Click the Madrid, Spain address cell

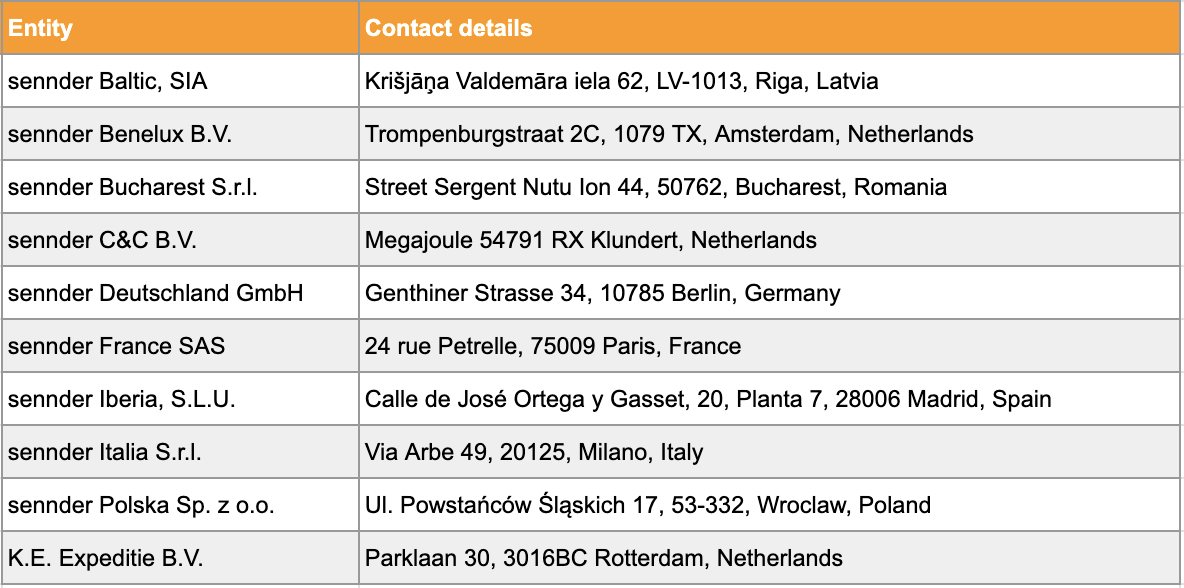click(x=771, y=398)
